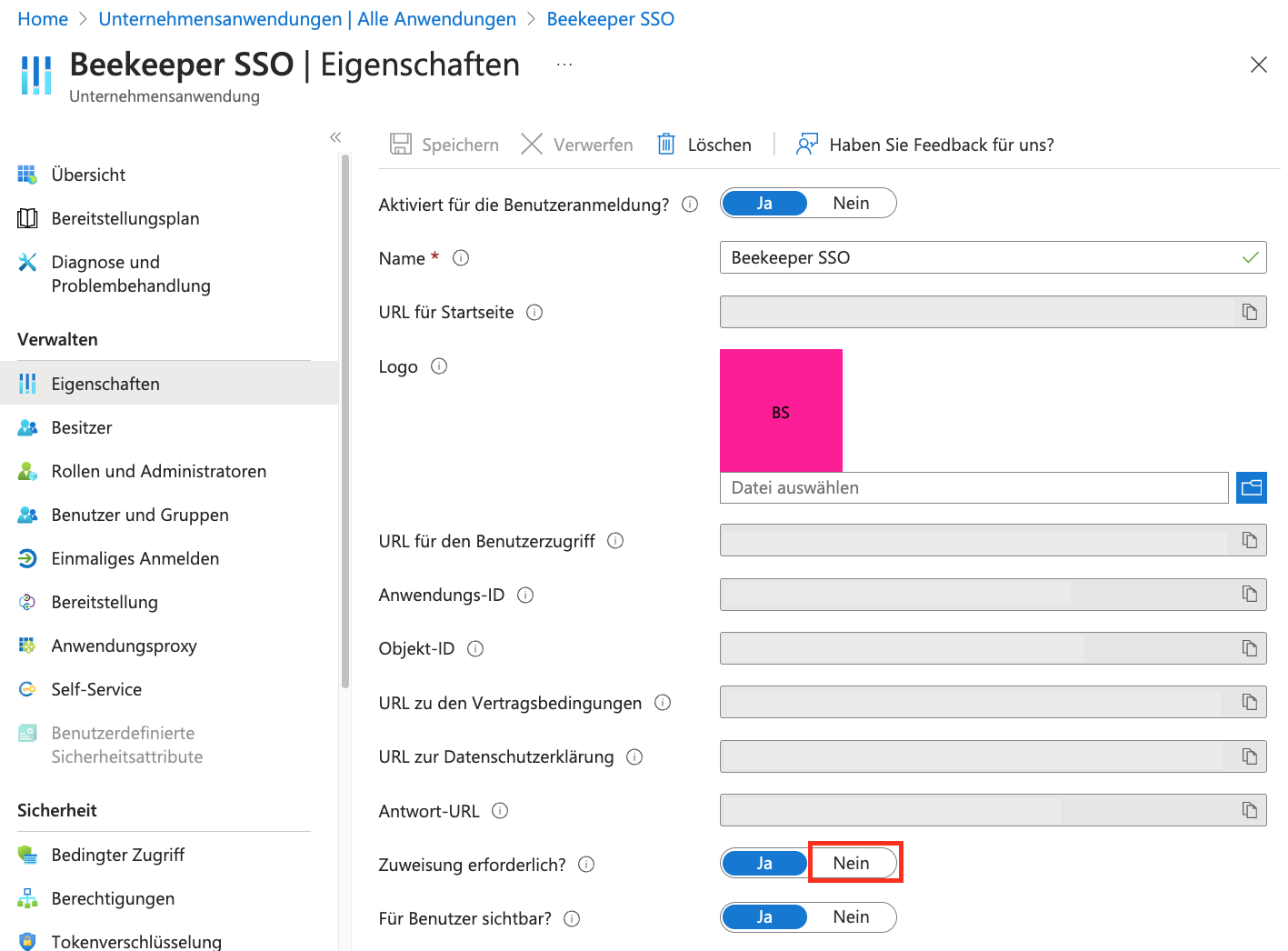Copy the Objekt-ID value
Screen dimensions: 1288x951
click(x=1250, y=648)
